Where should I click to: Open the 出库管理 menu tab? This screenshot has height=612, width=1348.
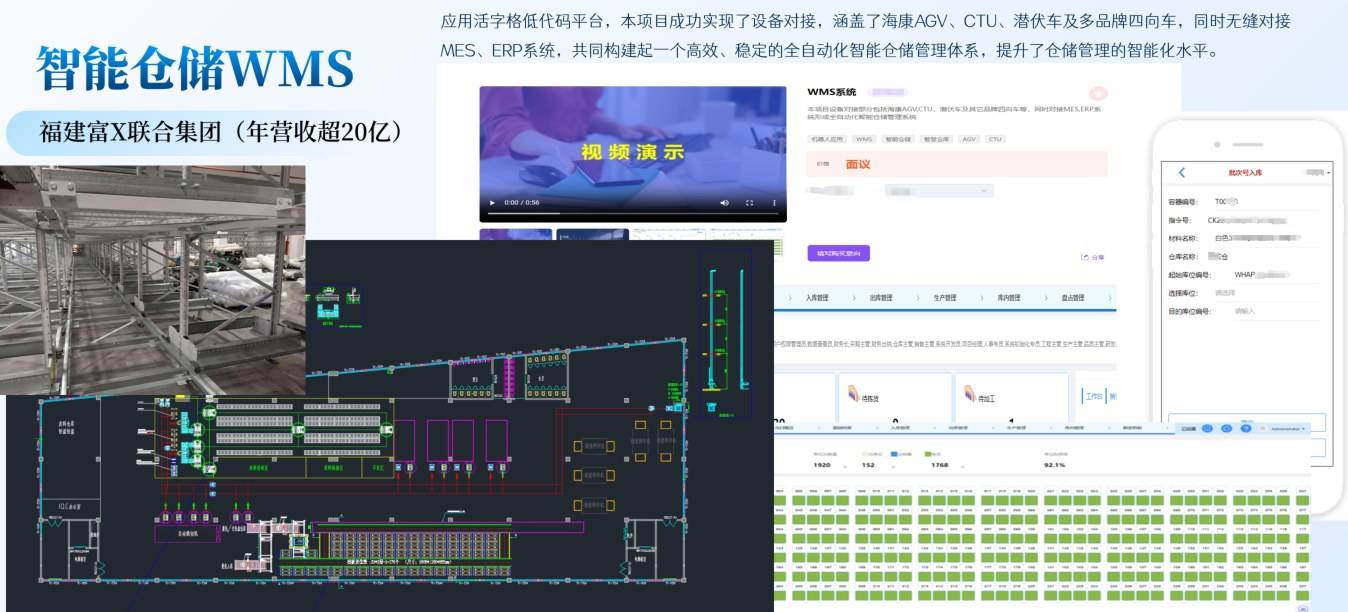[x=880, y=297]
